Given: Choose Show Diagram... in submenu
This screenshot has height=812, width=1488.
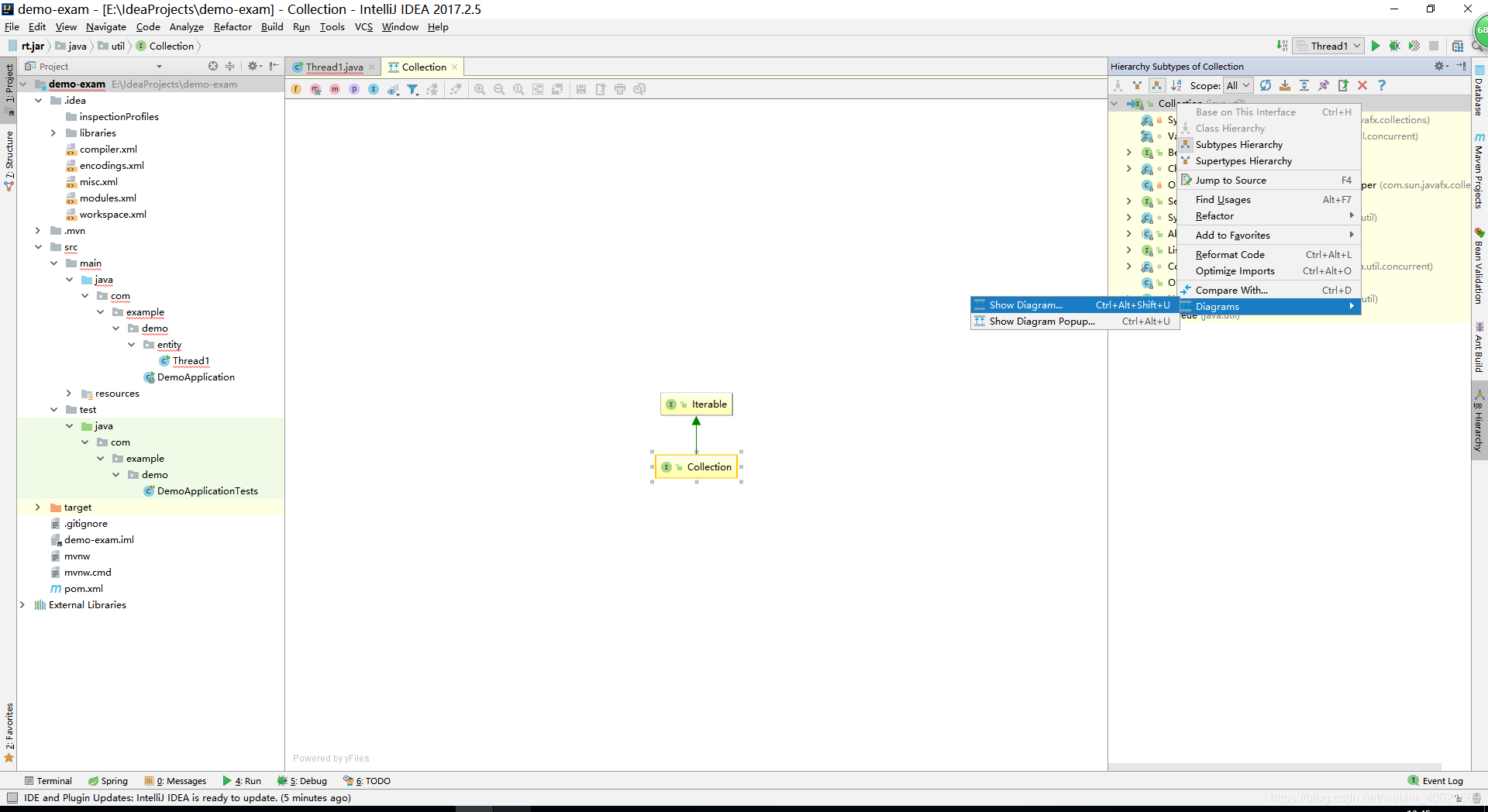Looking at the screenshot, I should pos(1074,305).
